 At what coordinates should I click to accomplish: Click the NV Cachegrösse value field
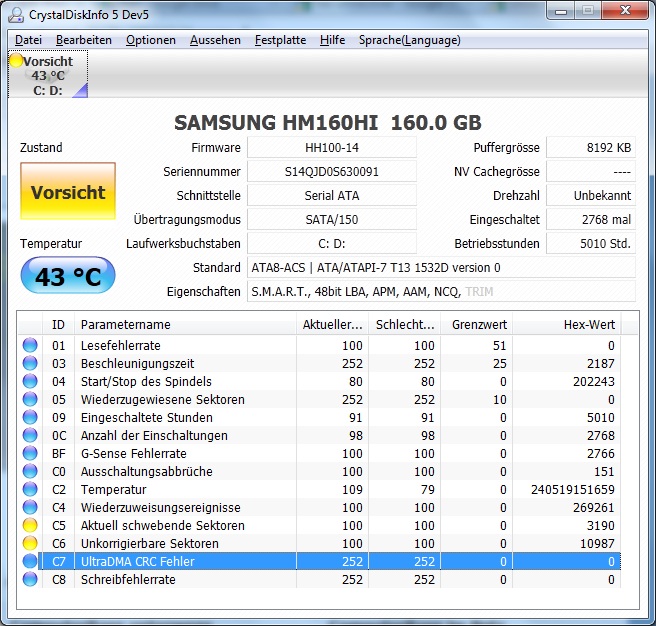tap(591, 172)
